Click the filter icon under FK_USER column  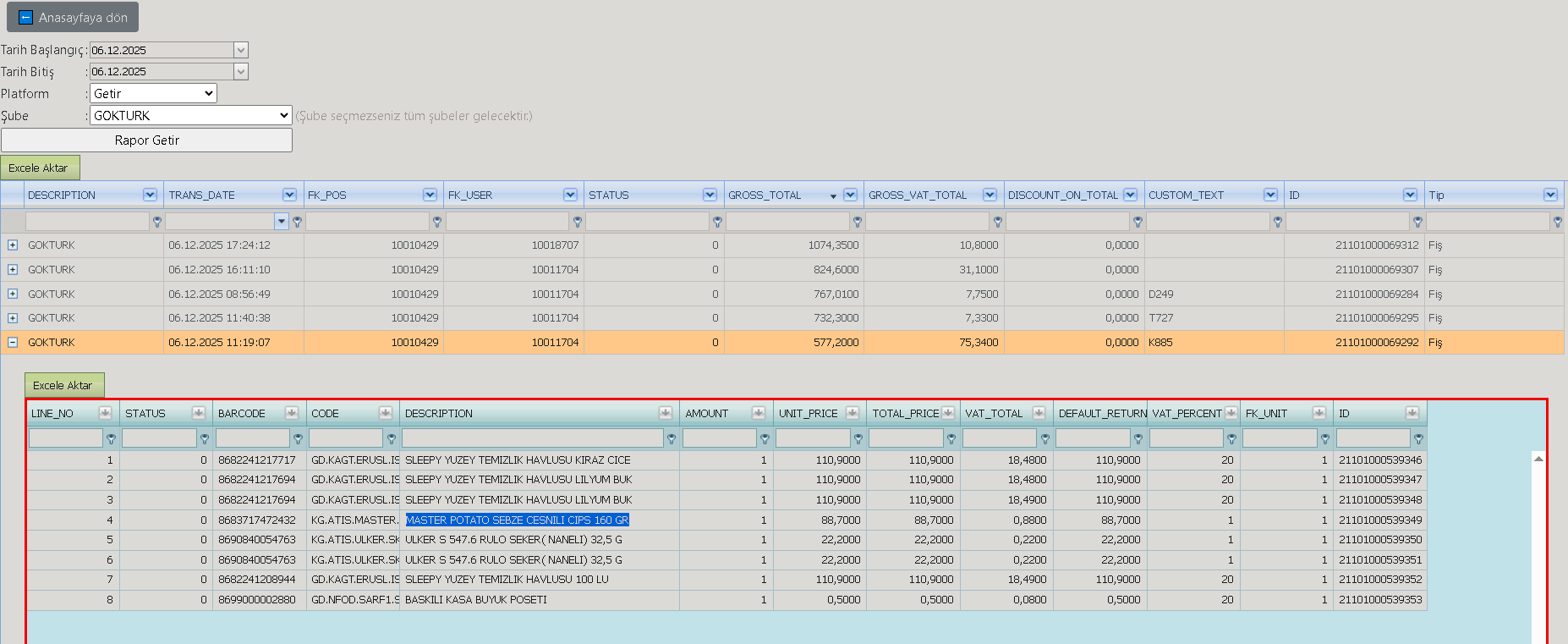pyautogui.click(x=578, y=222)
